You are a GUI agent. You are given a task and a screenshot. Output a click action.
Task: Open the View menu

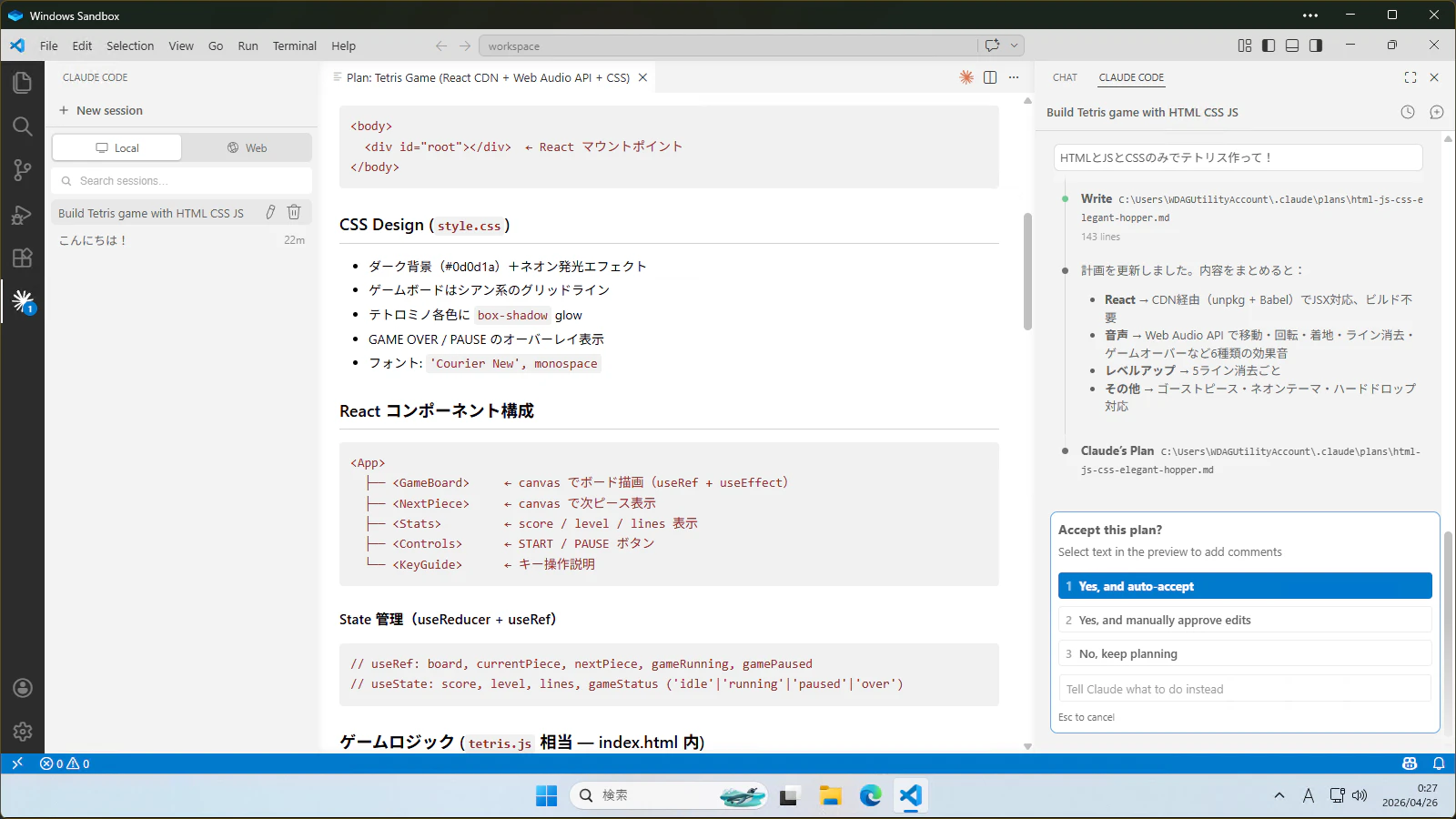pyautogui.click(x=181, y=45)
